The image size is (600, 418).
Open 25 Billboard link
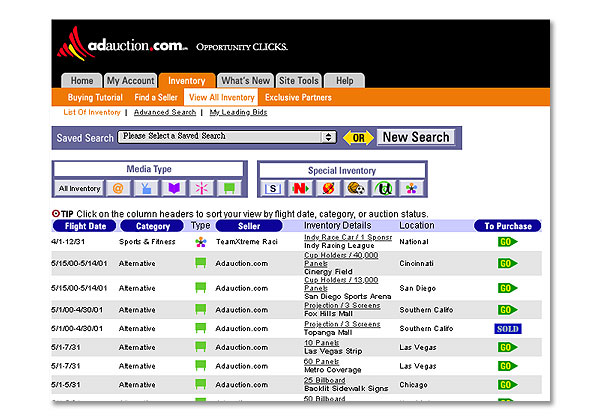(324, 380)
